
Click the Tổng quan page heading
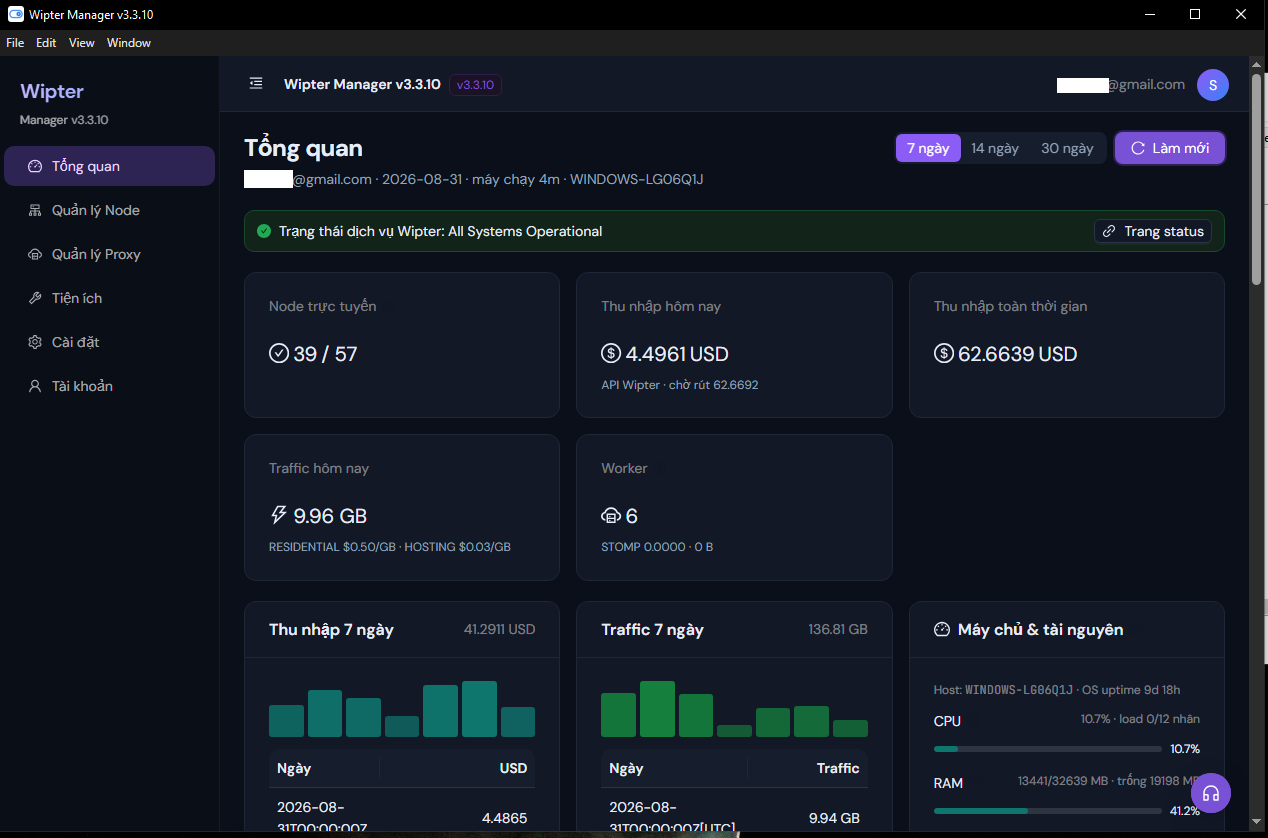[303, 148]
